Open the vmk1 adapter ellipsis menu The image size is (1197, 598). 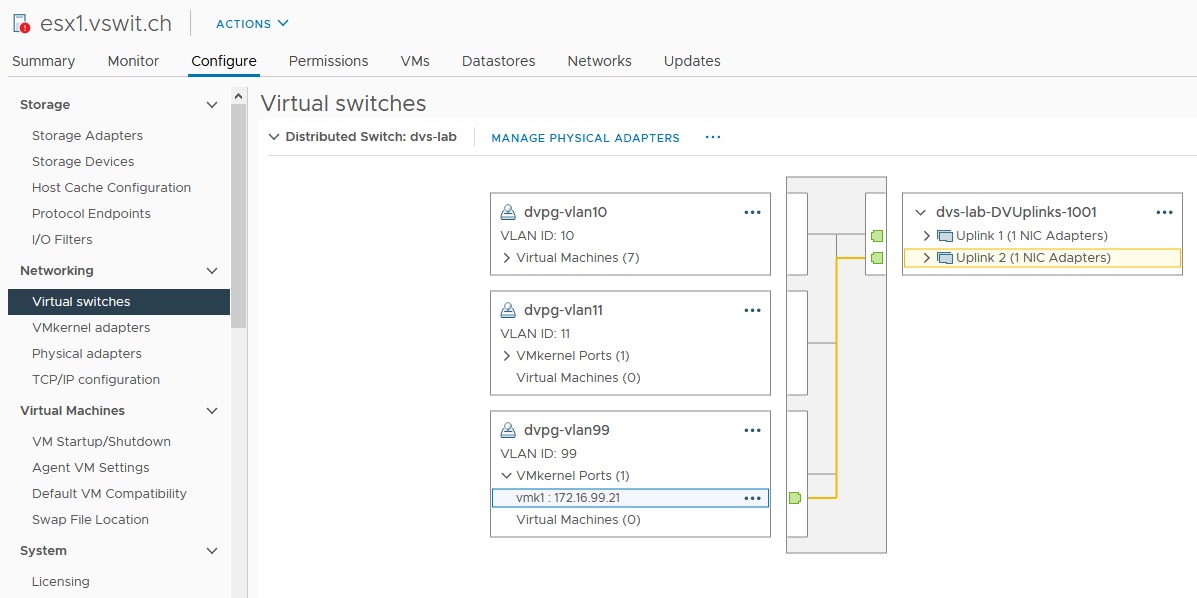(753, 498)
